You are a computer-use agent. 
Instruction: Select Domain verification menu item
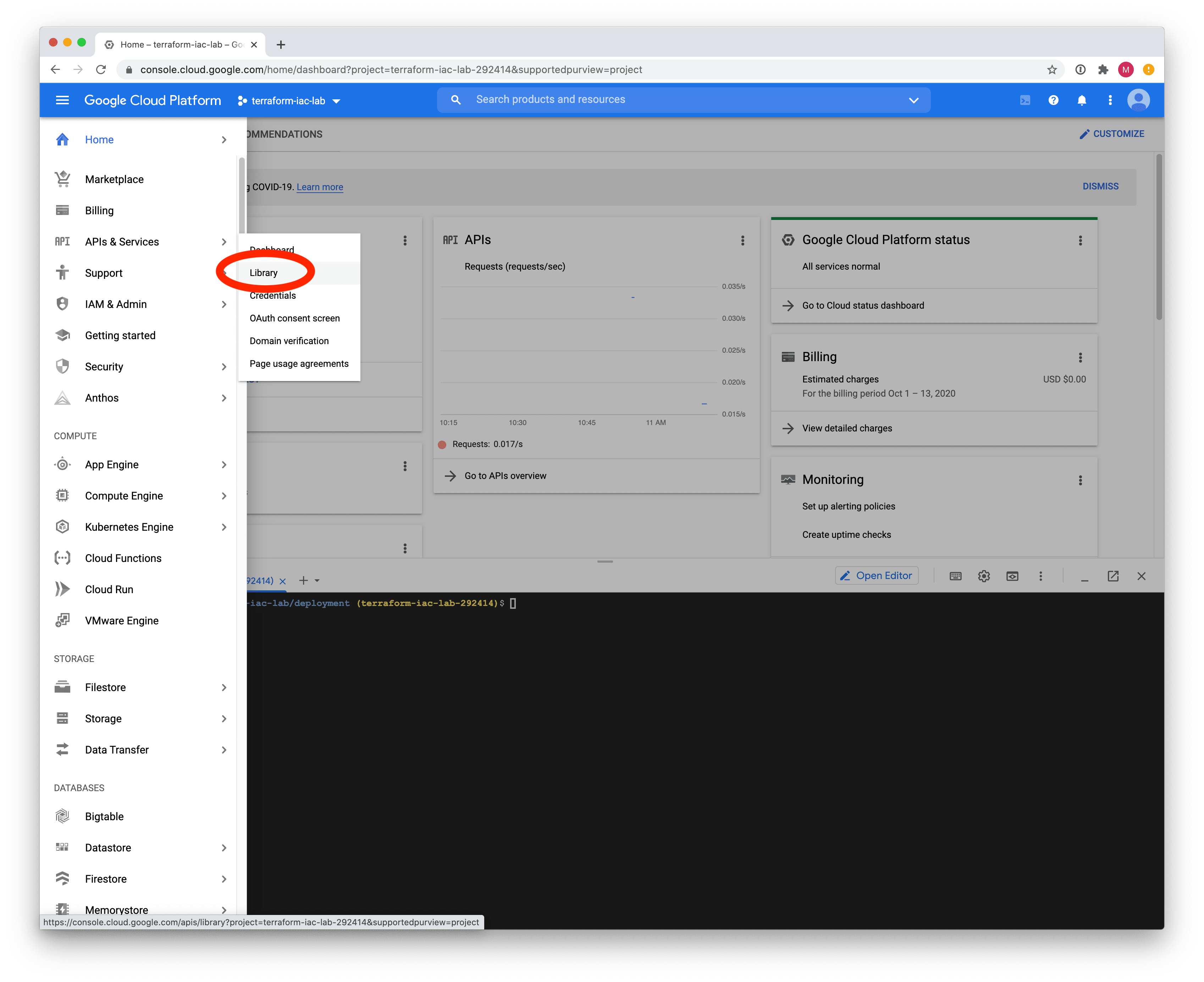point(299,341)
